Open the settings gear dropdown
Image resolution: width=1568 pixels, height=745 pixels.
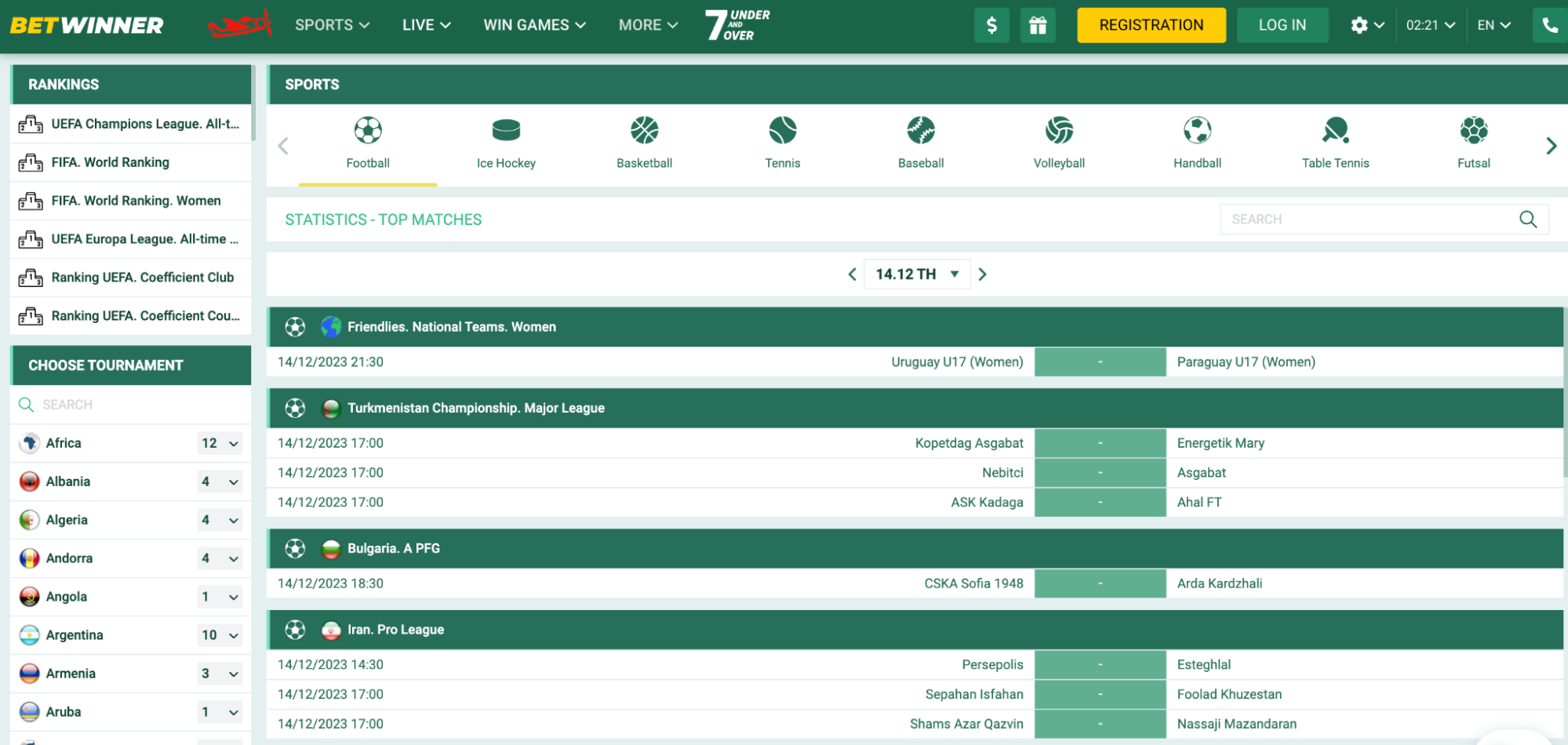click(1367, 25)
